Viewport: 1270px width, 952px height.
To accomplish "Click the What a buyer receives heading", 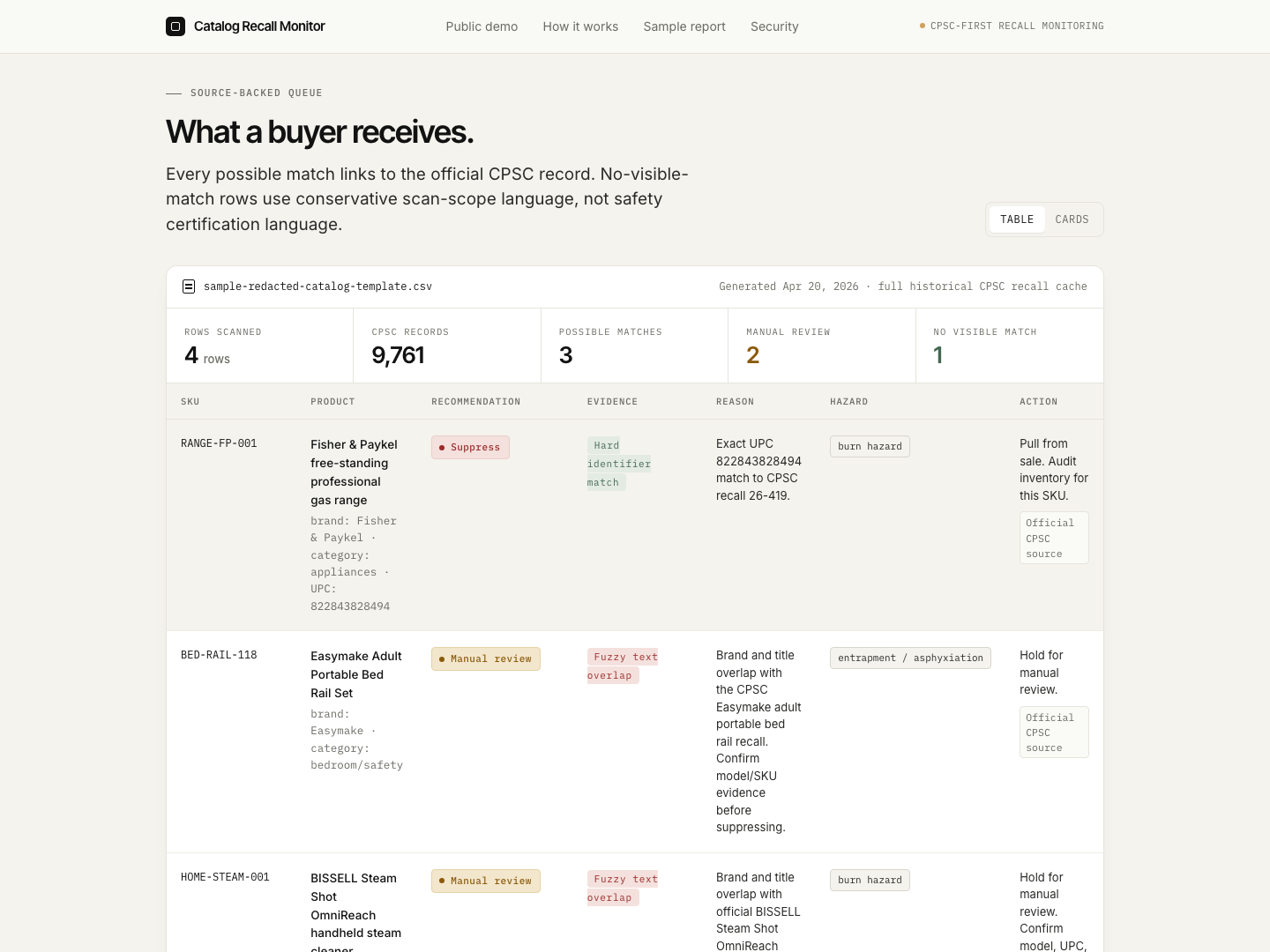I will pos(320,132).
